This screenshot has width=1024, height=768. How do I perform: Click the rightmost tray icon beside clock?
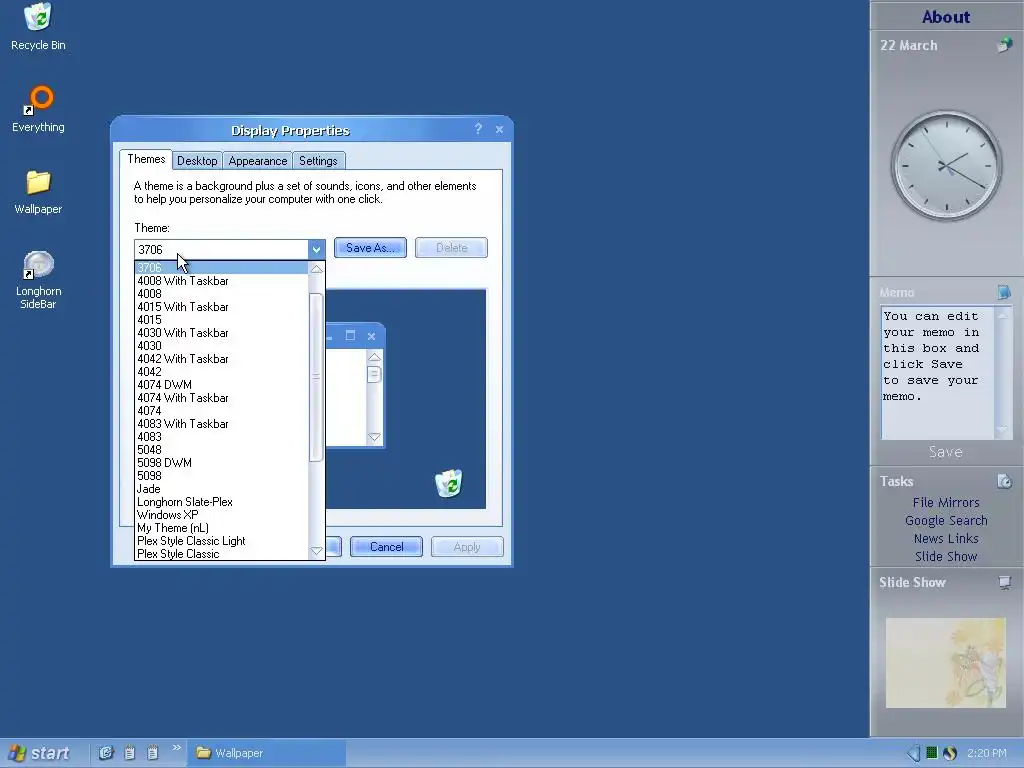point(950,753)
